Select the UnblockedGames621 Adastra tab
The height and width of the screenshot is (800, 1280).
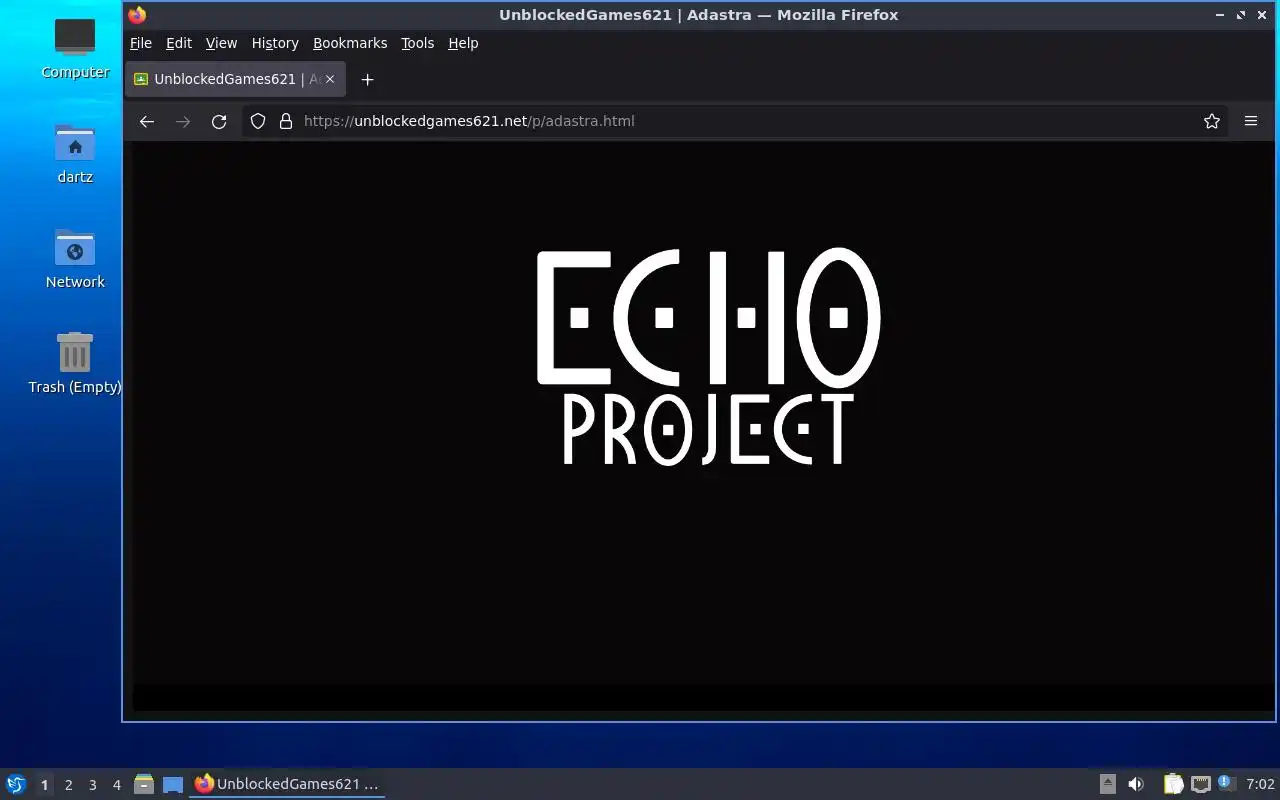(x=236, y=79)
